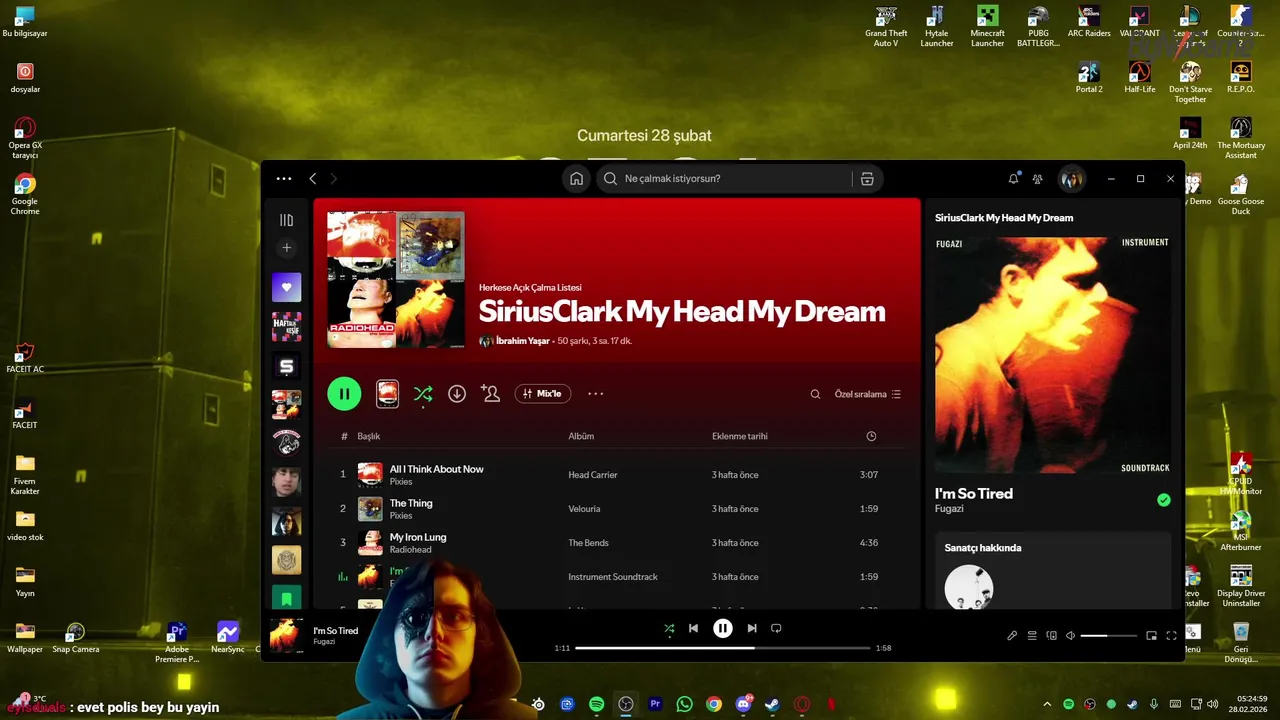This screenshot has height=720, width=1280.
Task: Mute Spotify volume
Action: 1070,635
